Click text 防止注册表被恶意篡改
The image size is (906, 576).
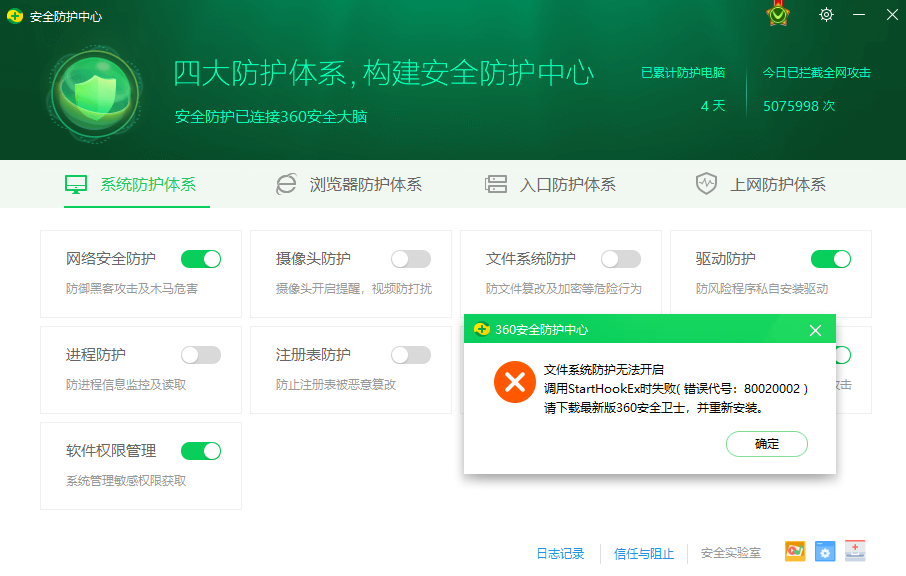click(336, 385)
